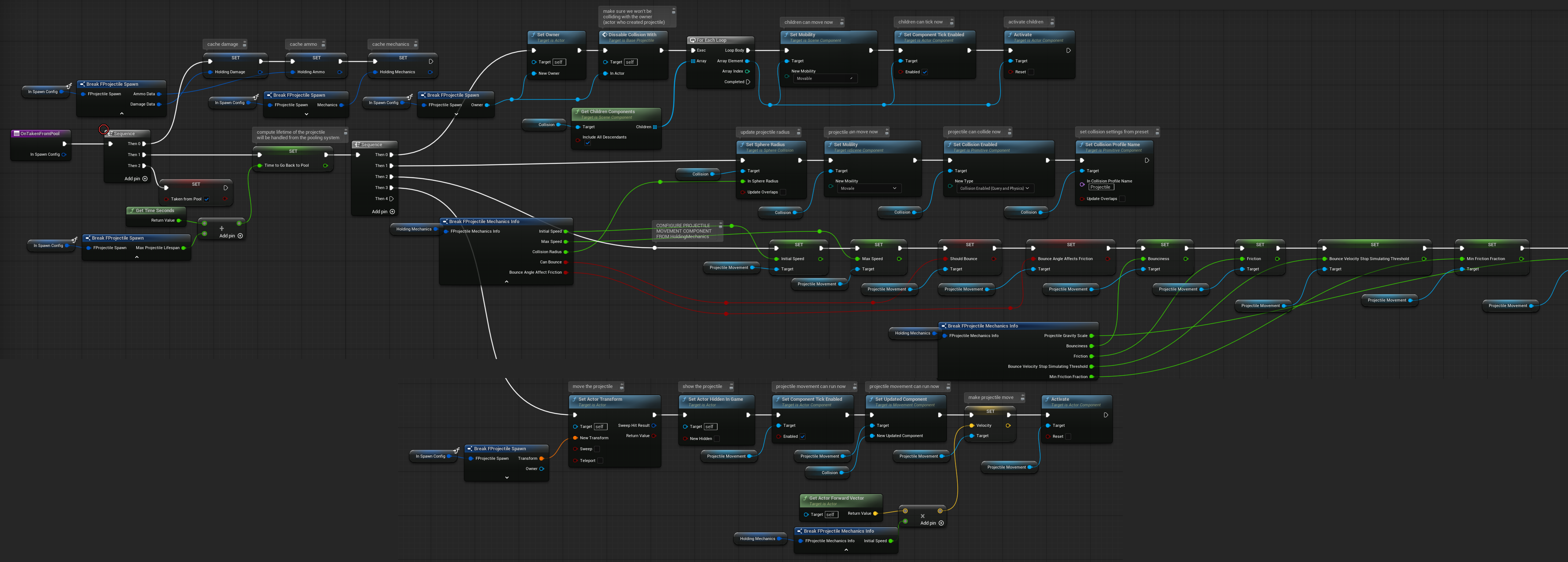Click the Add pin plus icon on the first Sequence node
1568x562 pixels.
pos(145,178)
